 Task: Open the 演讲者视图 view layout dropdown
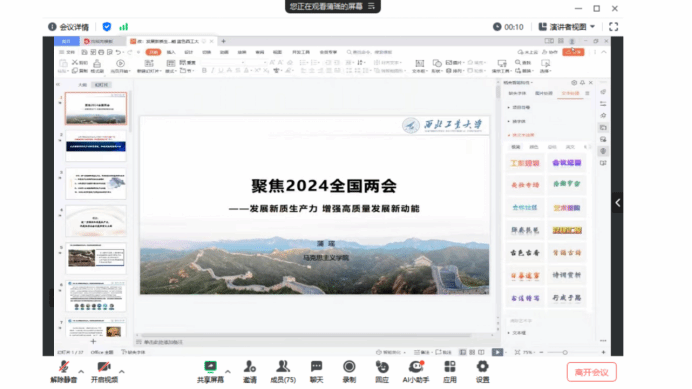[x=567, y=27]
